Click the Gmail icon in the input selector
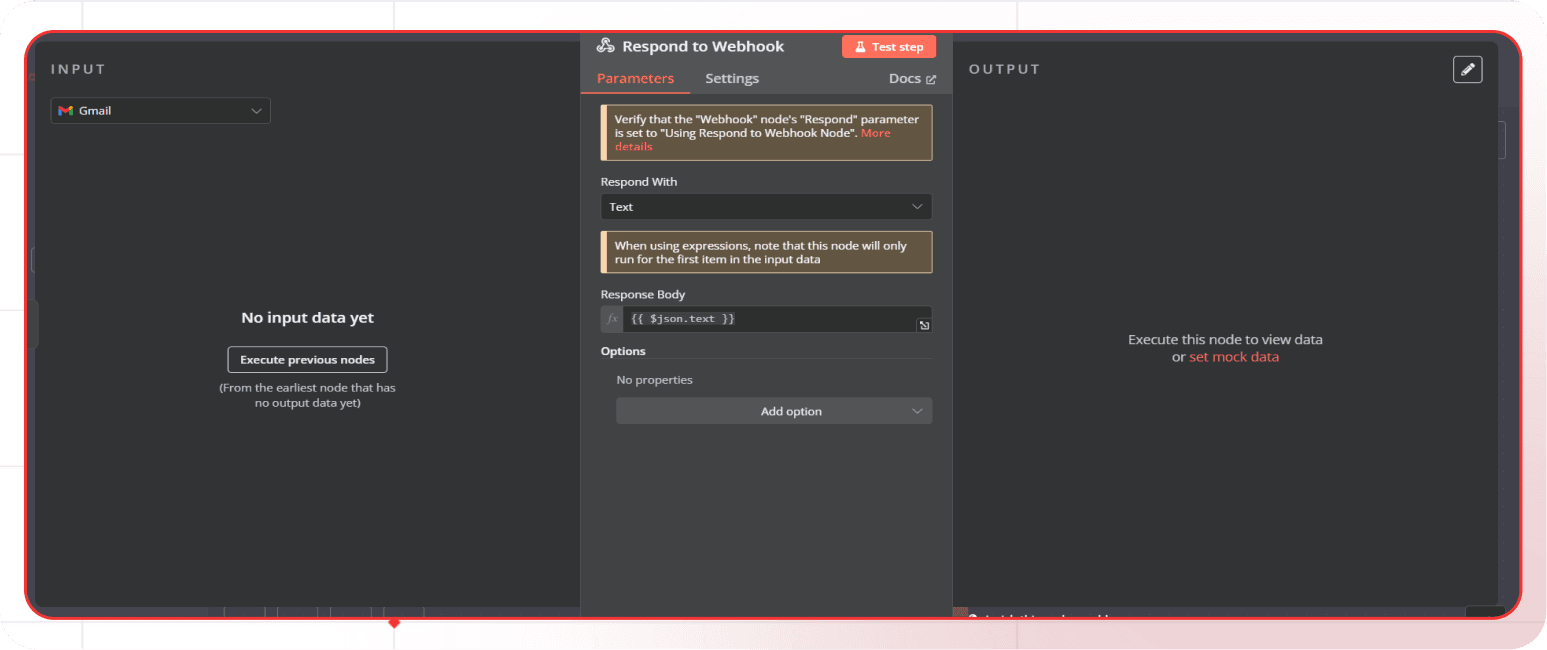Image resolution: width=1547 pixels, height=650 pixels. [65, 110]
